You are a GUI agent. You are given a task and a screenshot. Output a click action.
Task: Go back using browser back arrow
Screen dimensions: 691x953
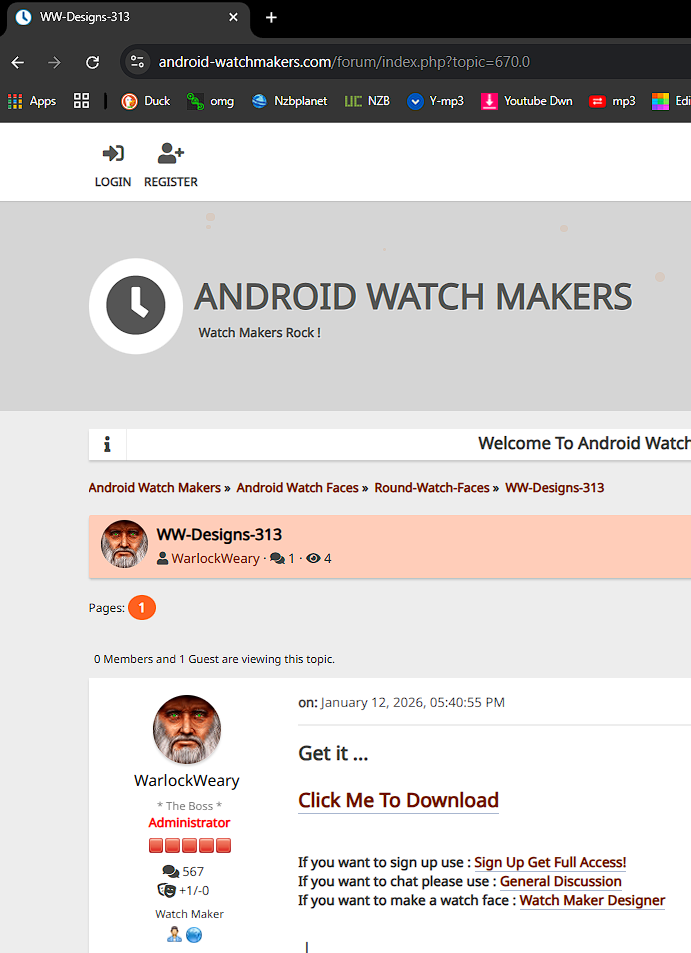point(18,62)
